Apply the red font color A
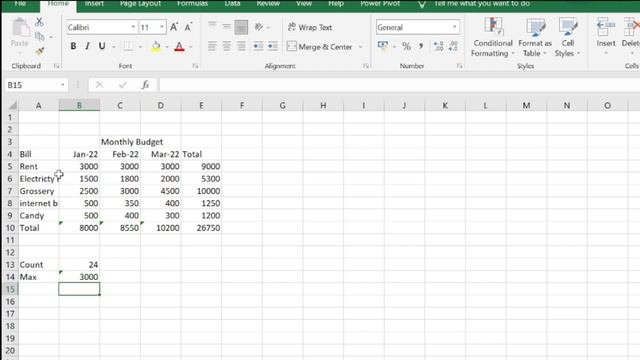Image resolution: width=640 pixels, height=360 pixels. point(179,47)
